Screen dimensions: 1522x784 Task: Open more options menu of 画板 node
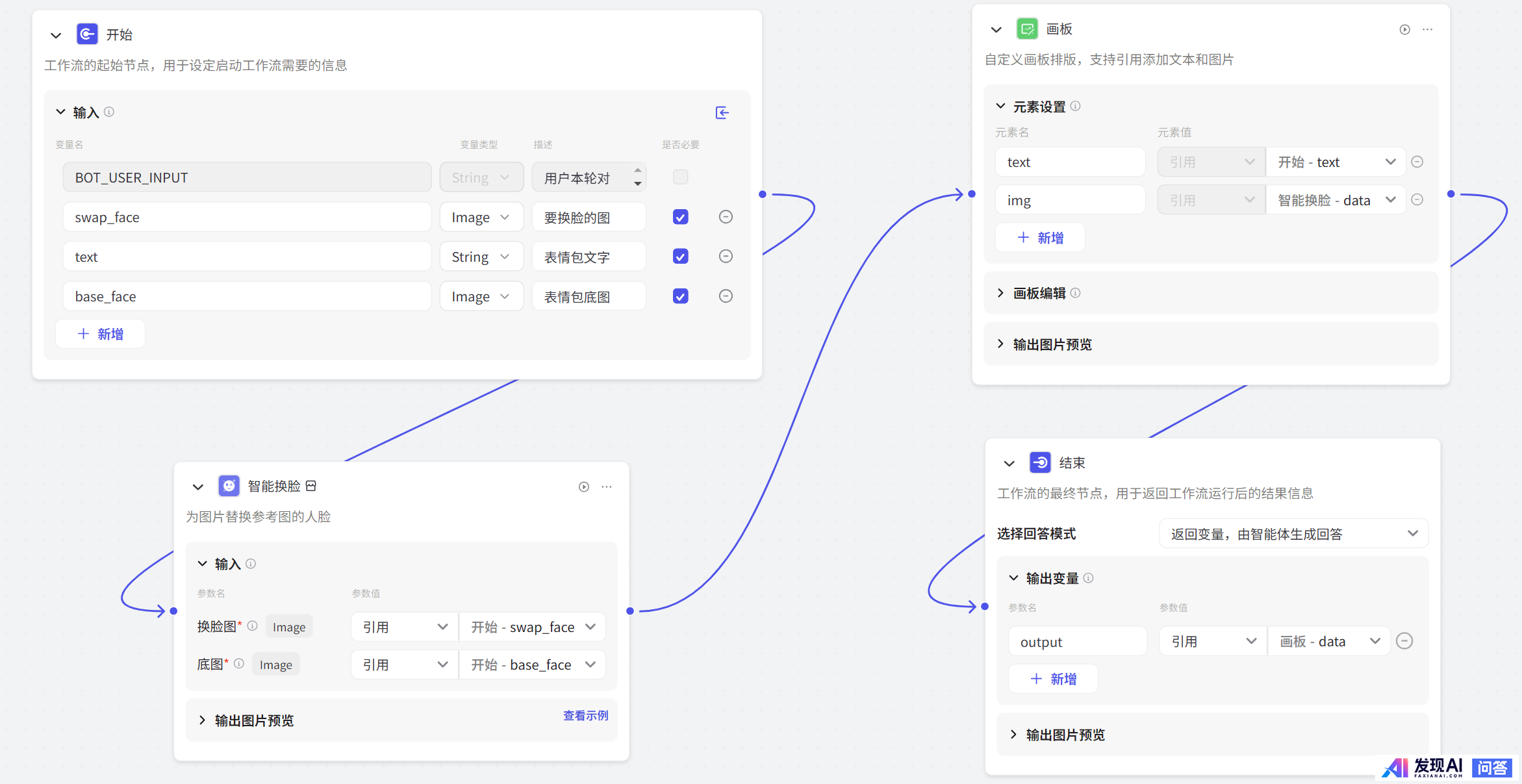click(x=1427, y=30)
